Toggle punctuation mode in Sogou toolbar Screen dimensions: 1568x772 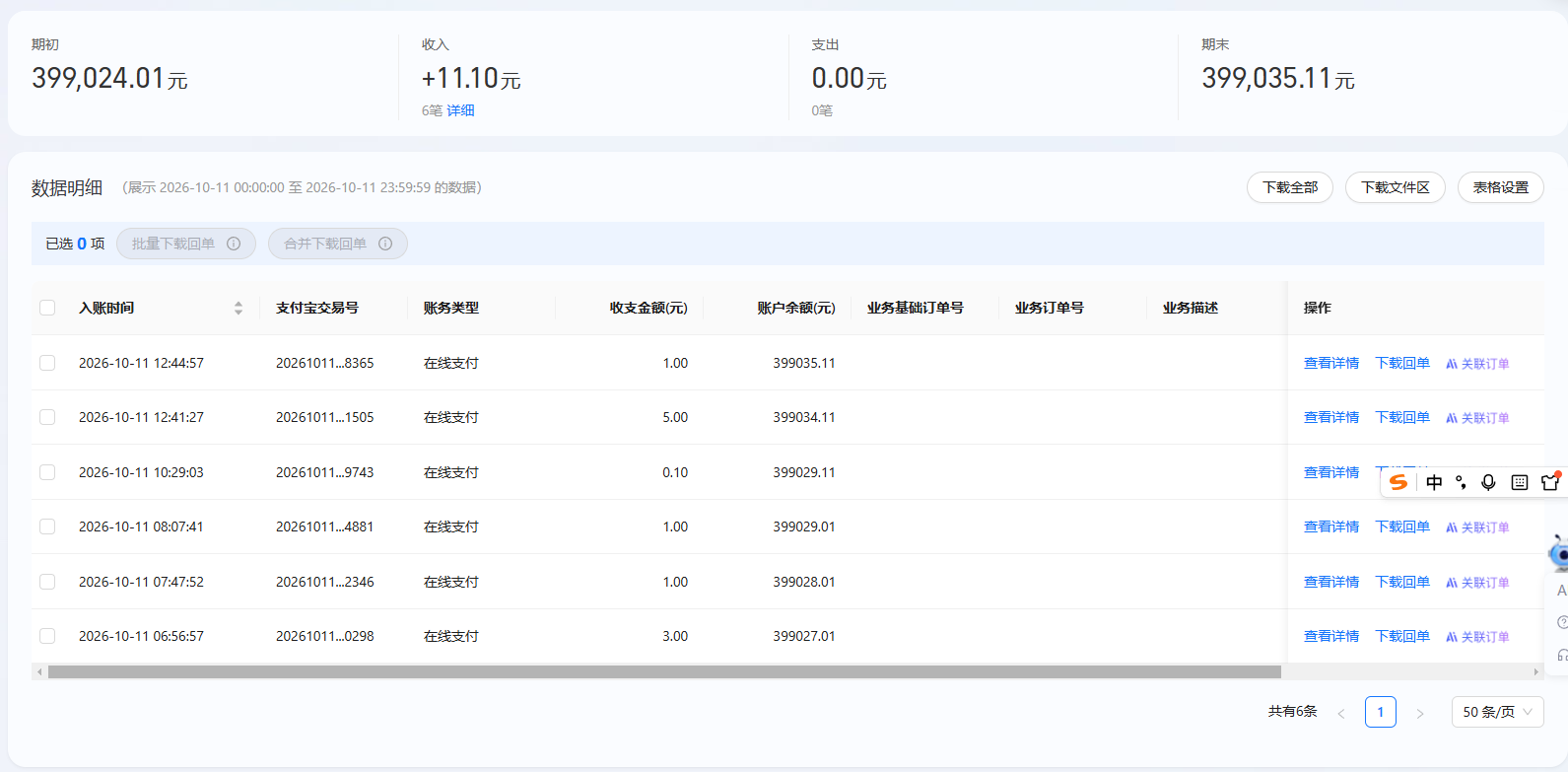tap(1461, 482)
